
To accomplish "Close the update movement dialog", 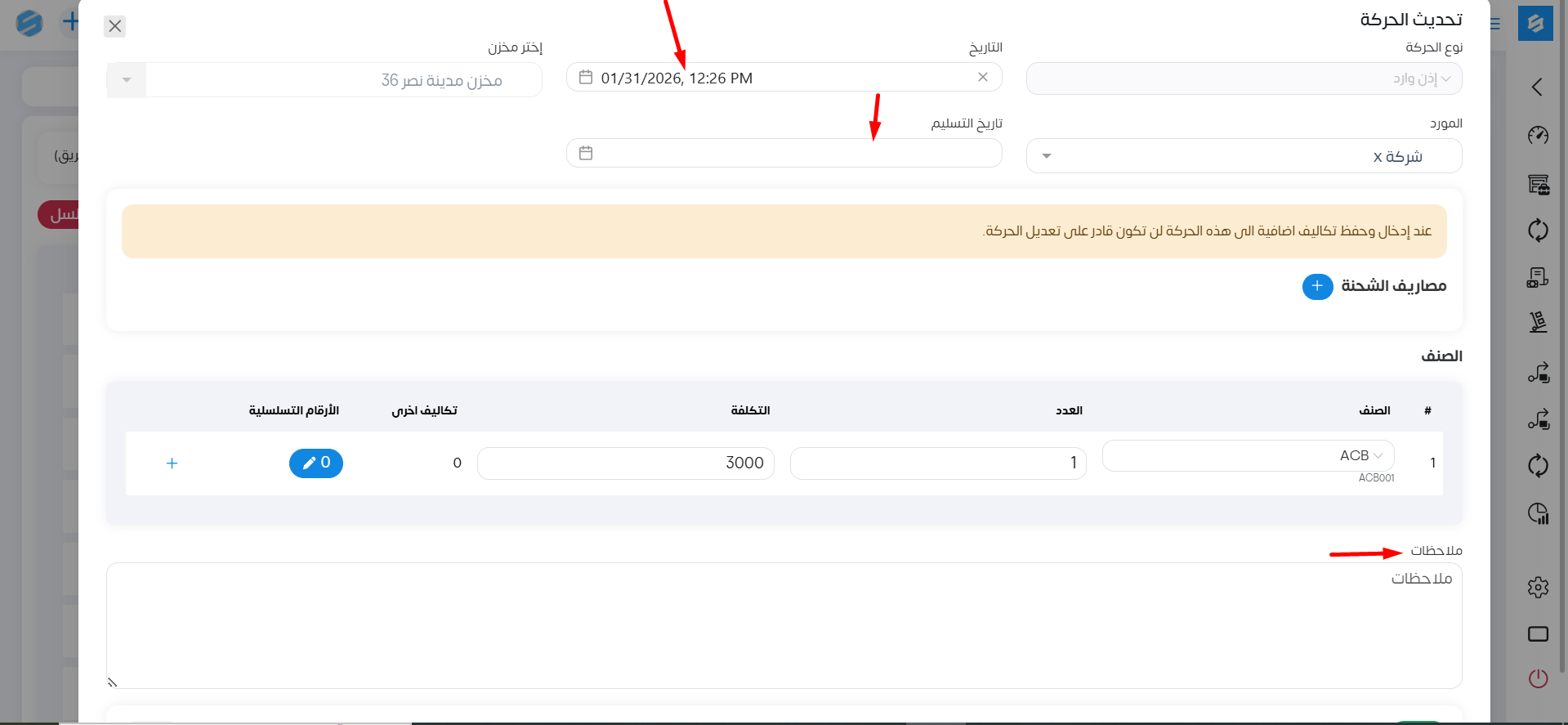I will pos(115,26).
